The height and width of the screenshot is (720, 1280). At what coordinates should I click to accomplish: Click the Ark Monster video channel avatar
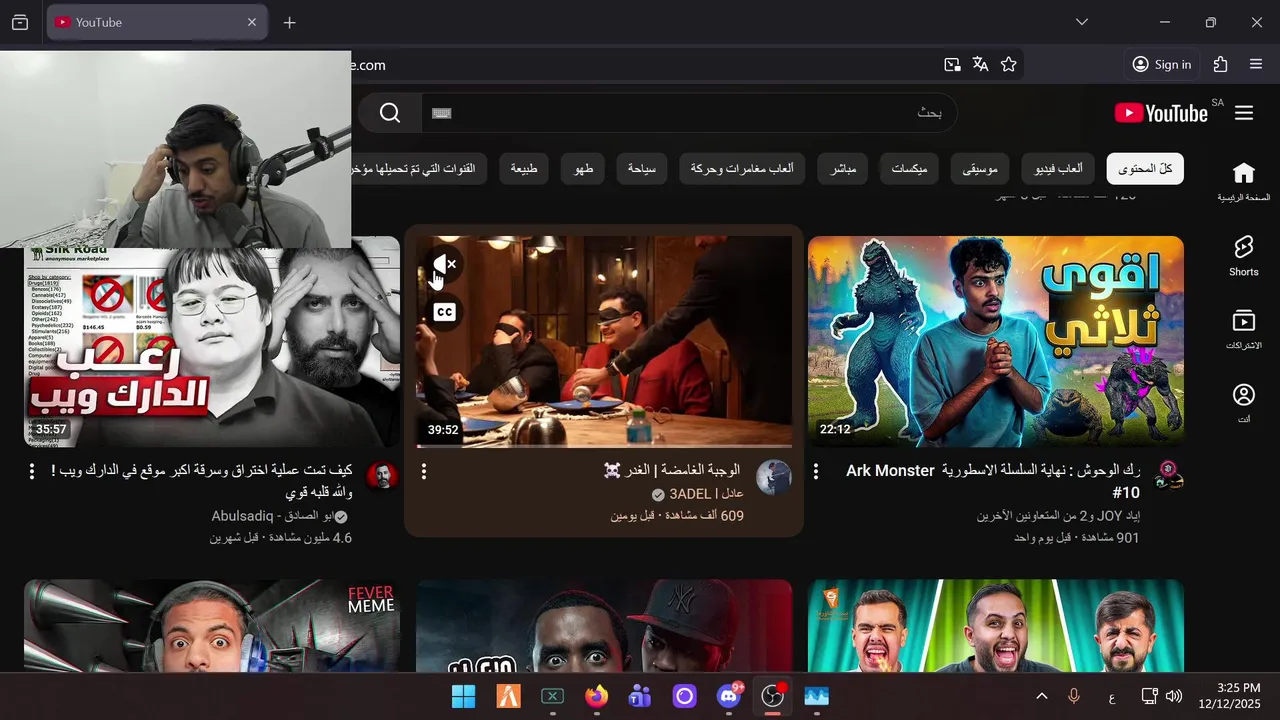click(1168, 477)
